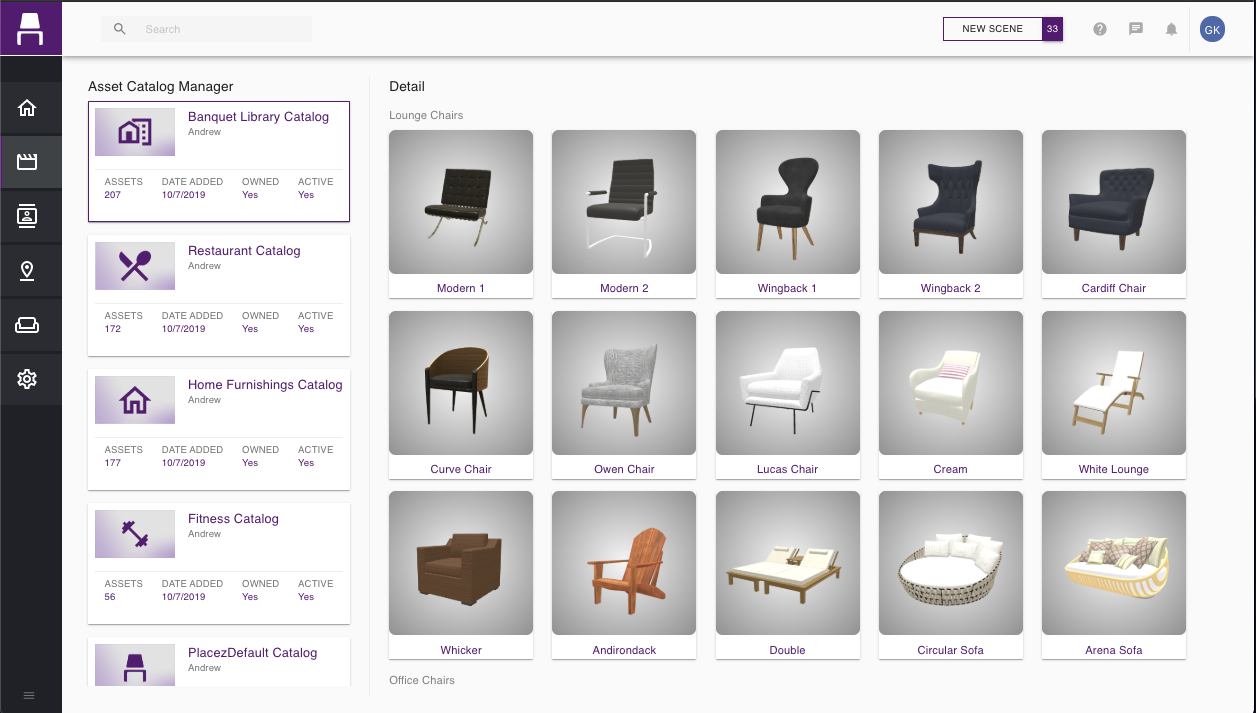
Task: Select the Owen Chair thumbnail
Action: pos(624,384)
